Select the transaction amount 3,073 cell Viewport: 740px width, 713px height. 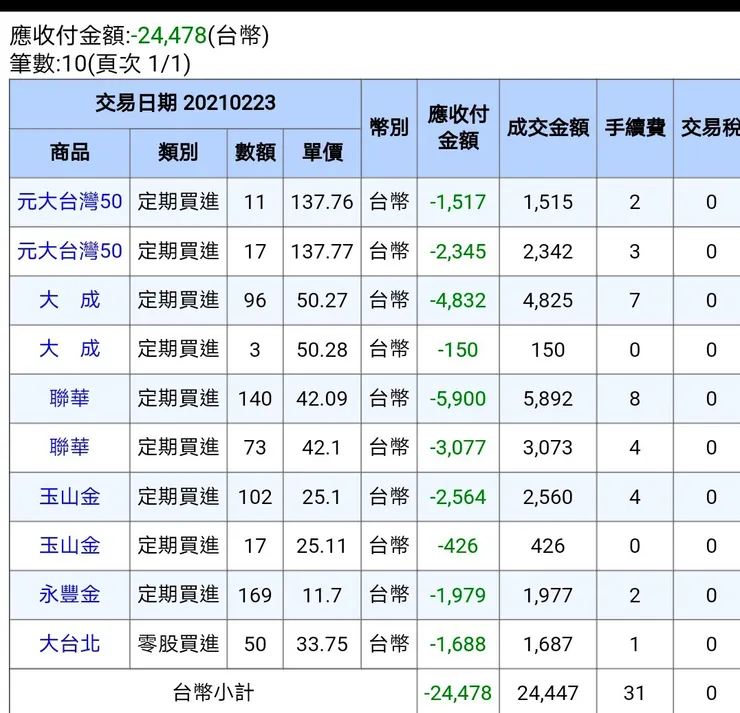click(548, 448)
